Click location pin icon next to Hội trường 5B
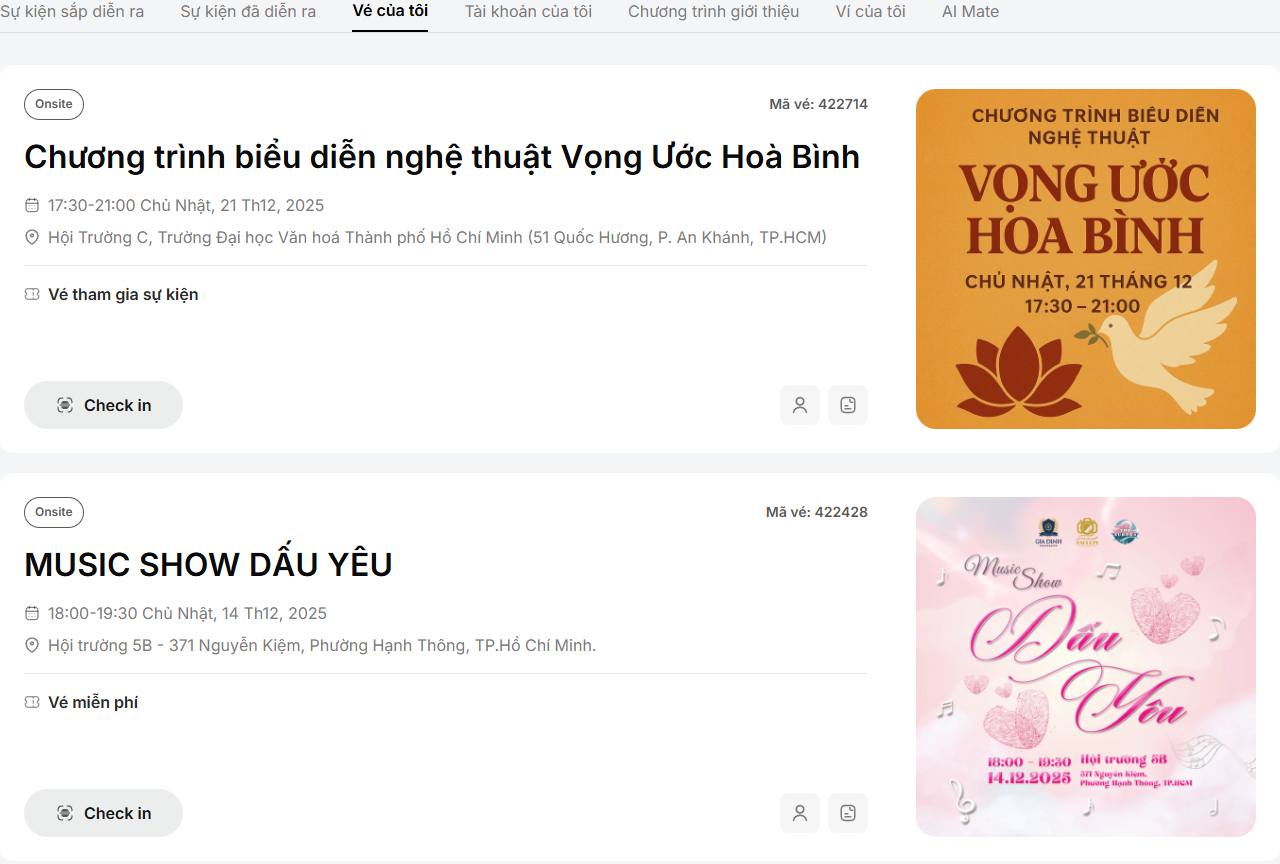 pos(32,645)
